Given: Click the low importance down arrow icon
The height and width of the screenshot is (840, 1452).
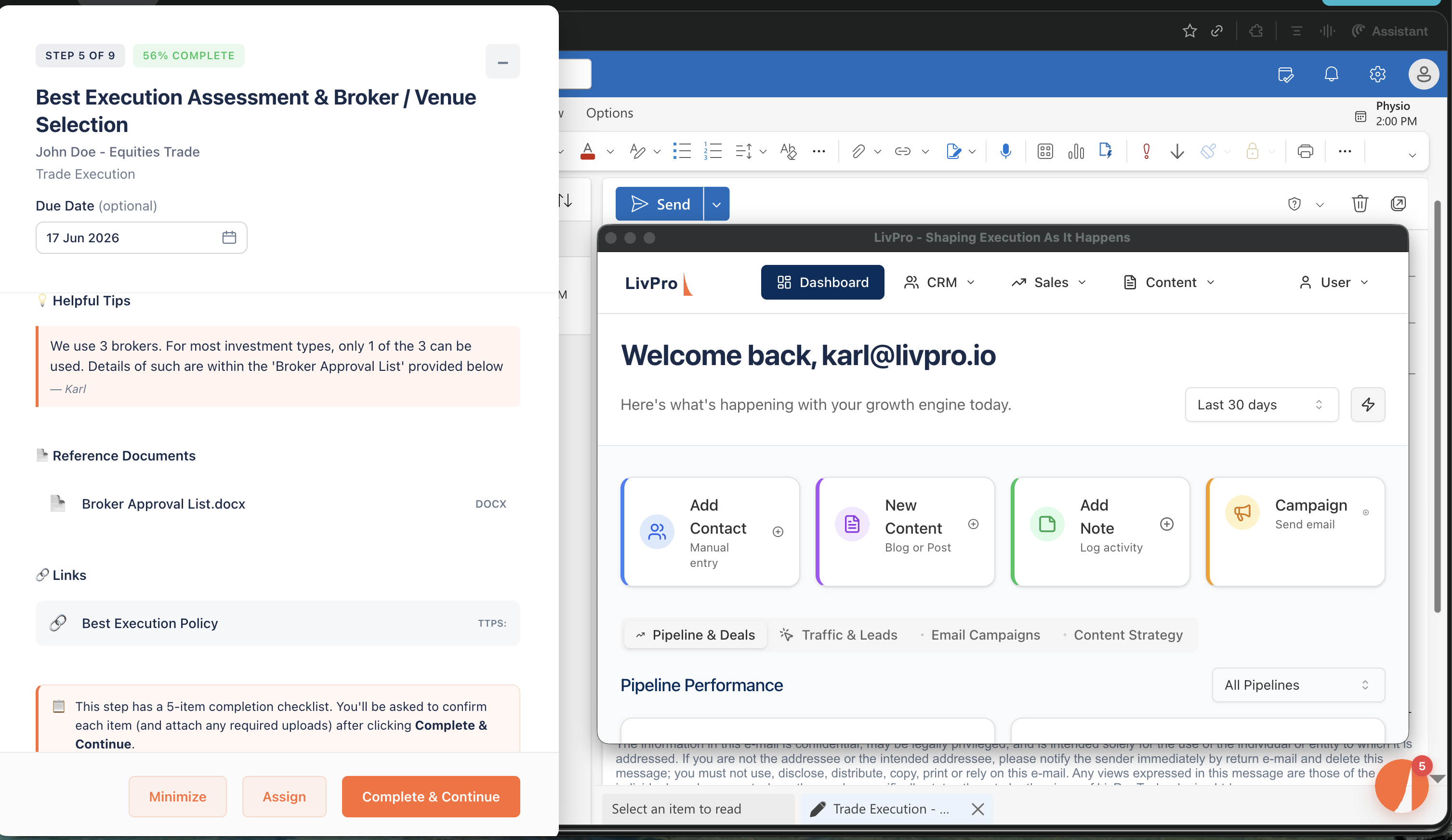Looking at the screenshot, I should [x=1177, y=152].
